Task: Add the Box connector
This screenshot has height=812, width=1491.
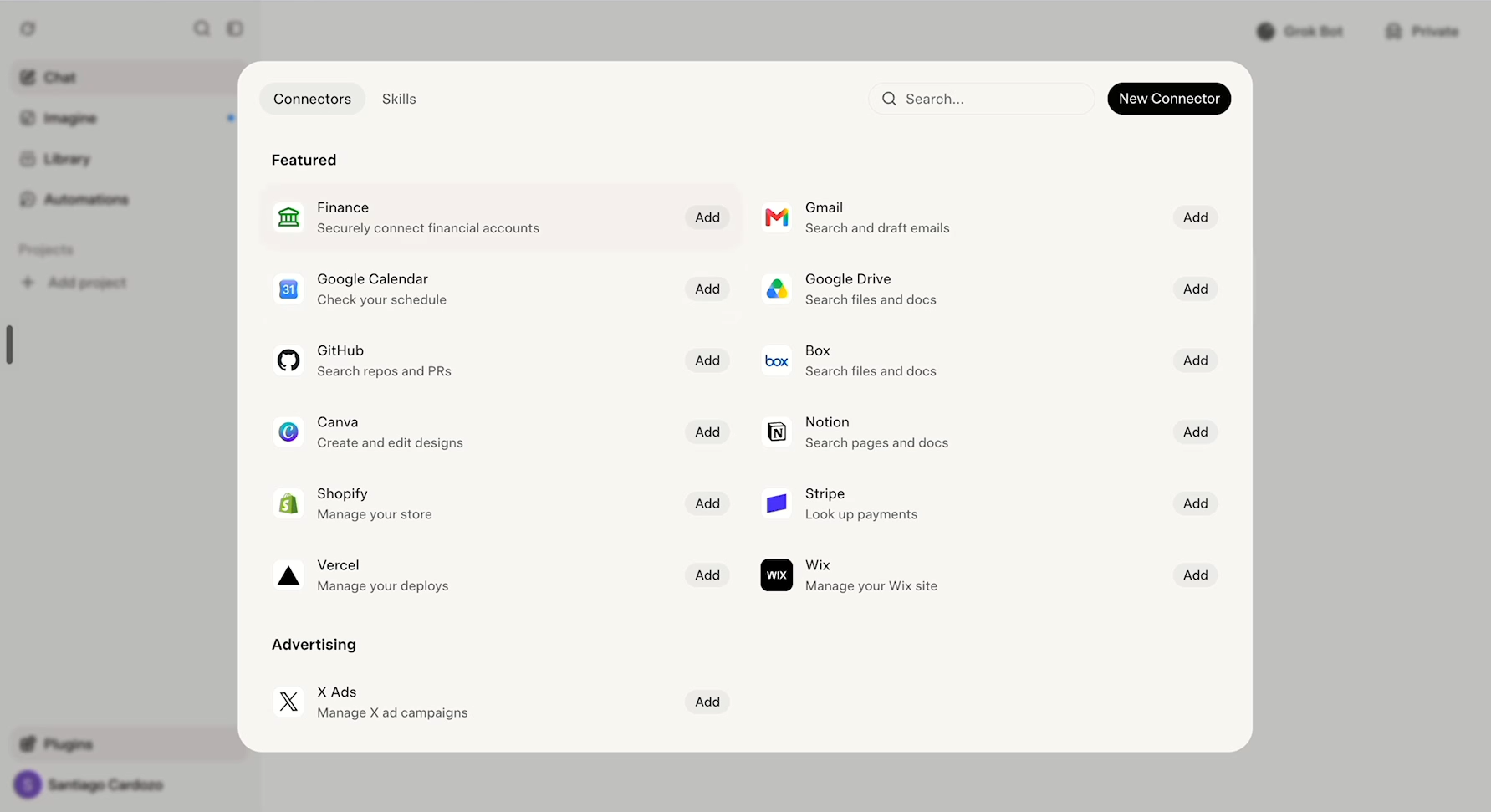Action: tap(1196, 360)
